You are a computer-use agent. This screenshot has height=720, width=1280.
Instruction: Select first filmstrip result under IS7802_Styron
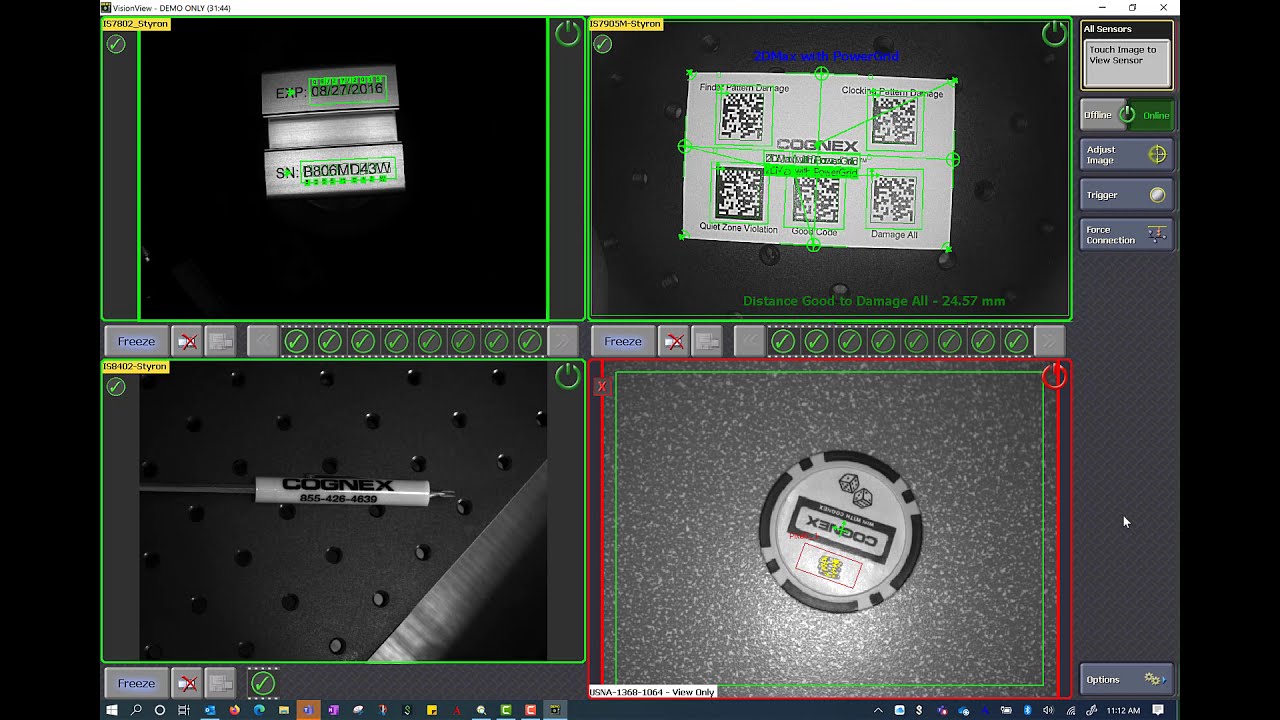(296, 341)
